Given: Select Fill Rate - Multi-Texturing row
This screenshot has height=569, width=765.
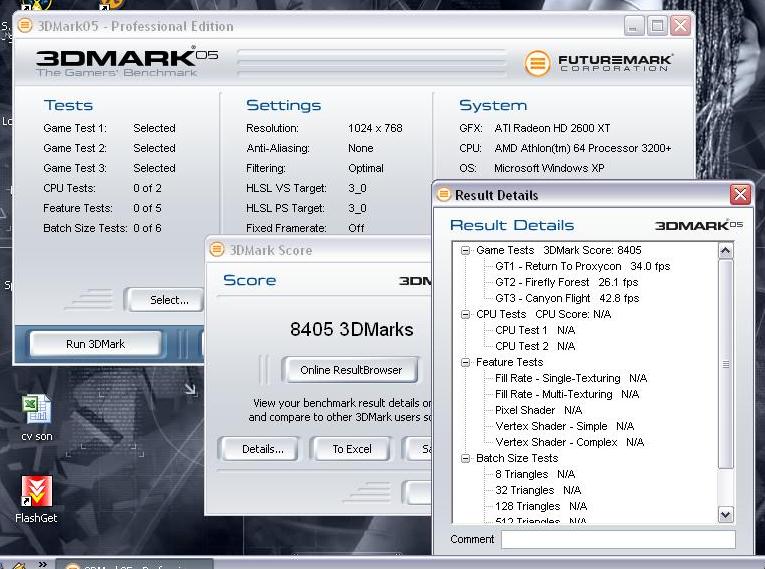Looking at the screenshot, I should pos(567,394).
